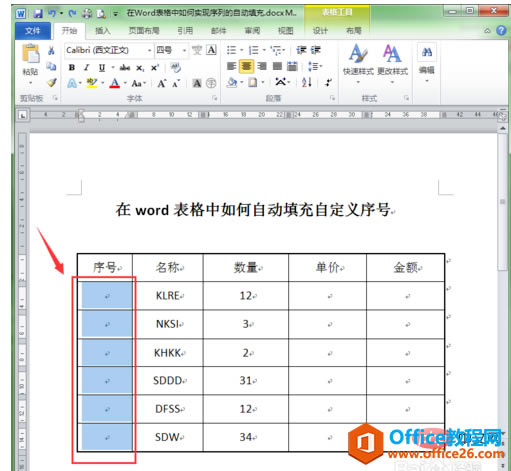Toggle Italic formatting
Screen dimensions: 511x471
pos(86,68)
